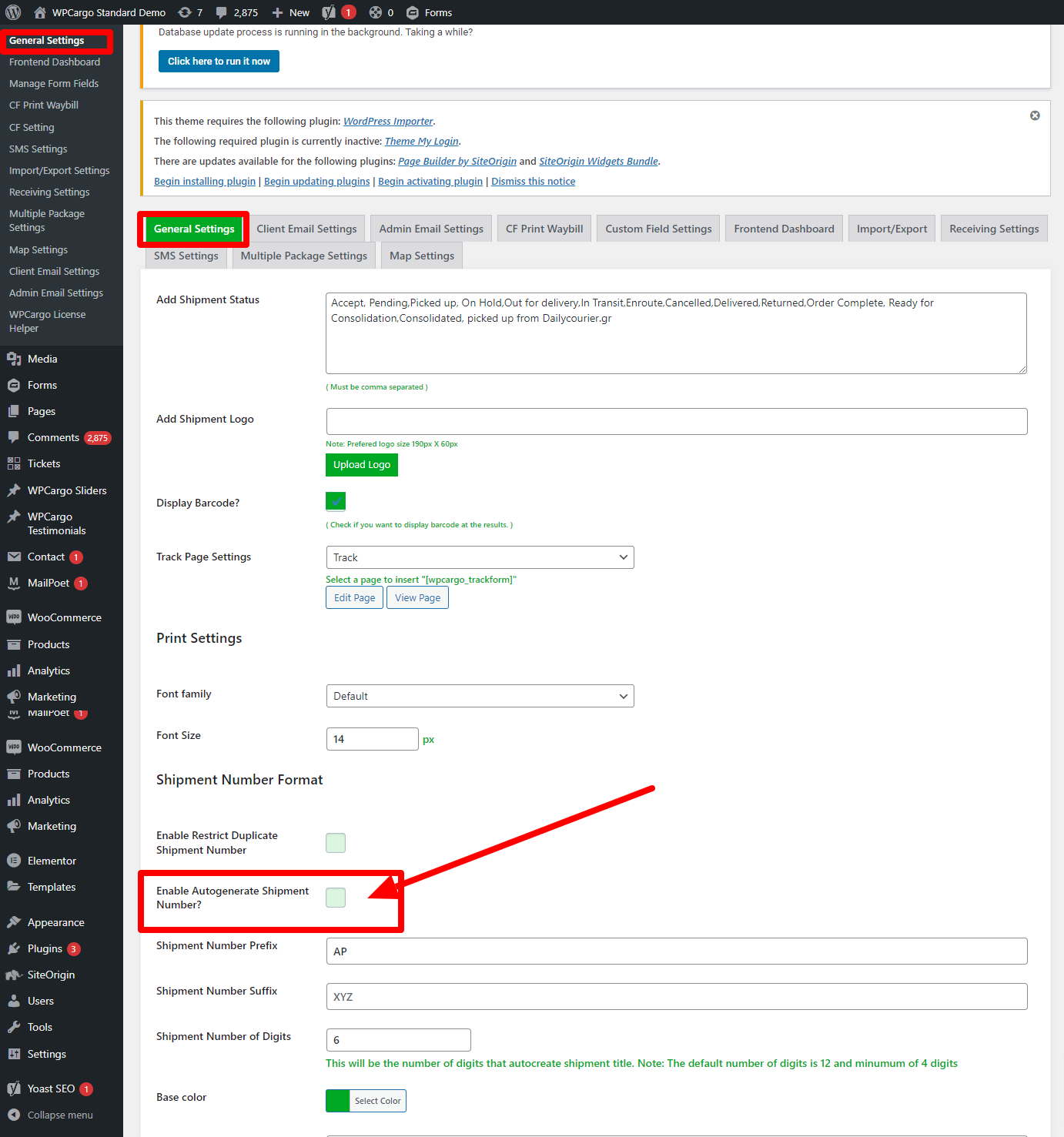Click the home icon beside WPCargo Standard Demo
This screenshot has width=1064, height=1137.
click(x=40, y=12)
